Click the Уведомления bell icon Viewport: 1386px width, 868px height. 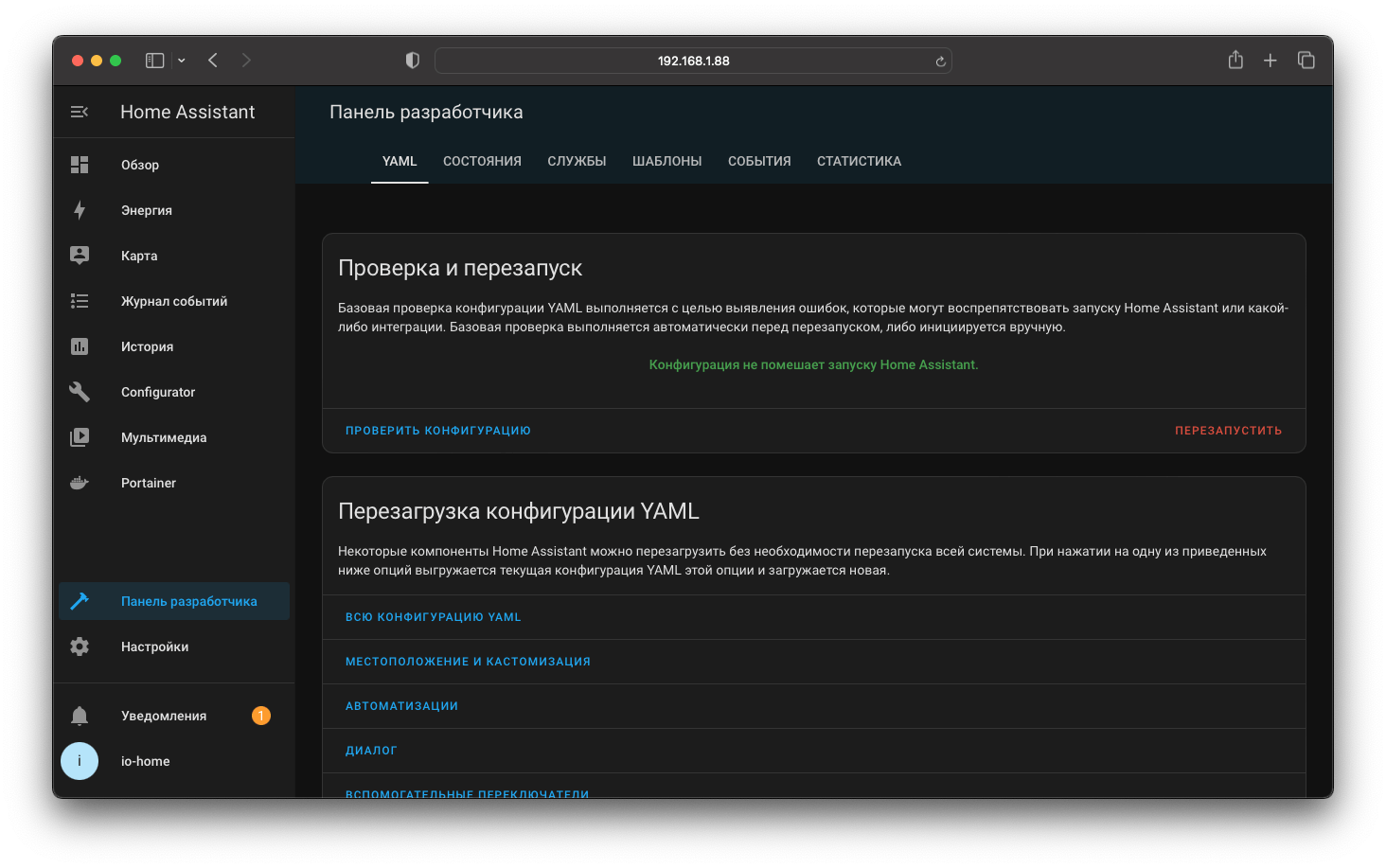pos(80,716)
